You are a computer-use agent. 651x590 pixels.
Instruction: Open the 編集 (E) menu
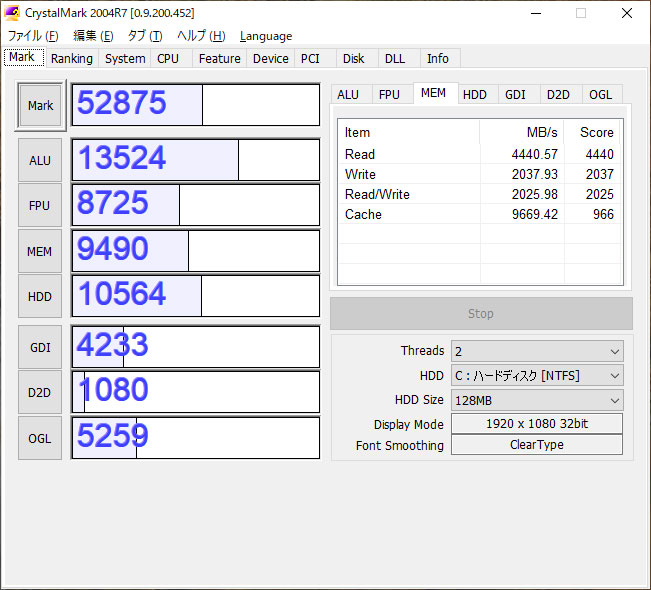pyautogui.click(x=93, y=36)
